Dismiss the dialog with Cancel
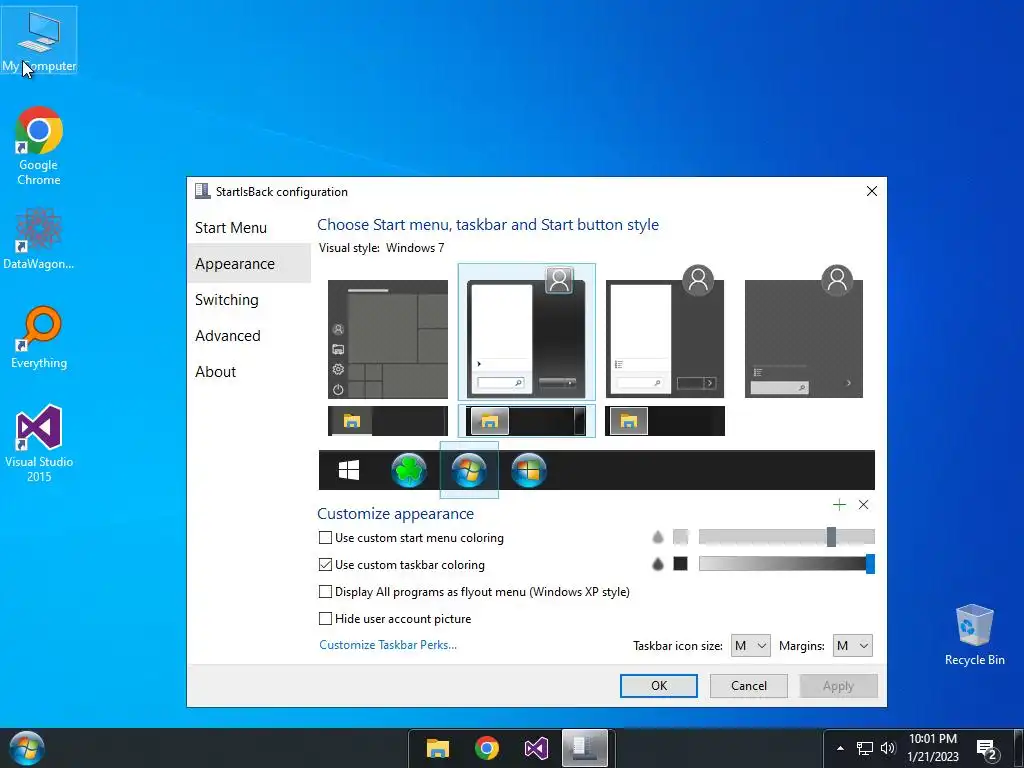Viewport: 1024px width, 768px height. tap(748, 686)
